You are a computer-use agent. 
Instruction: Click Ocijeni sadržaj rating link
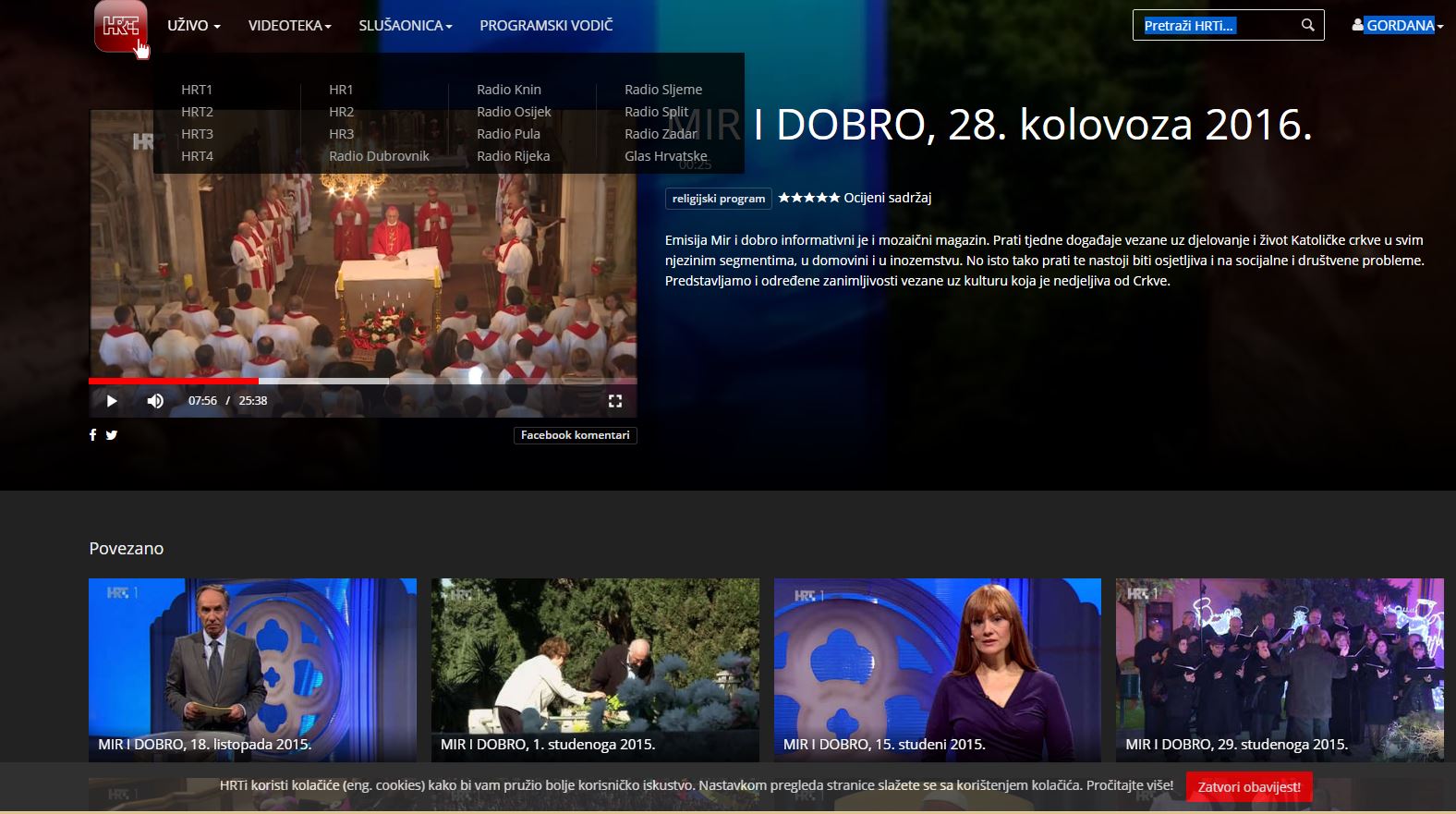click(887, 198)
